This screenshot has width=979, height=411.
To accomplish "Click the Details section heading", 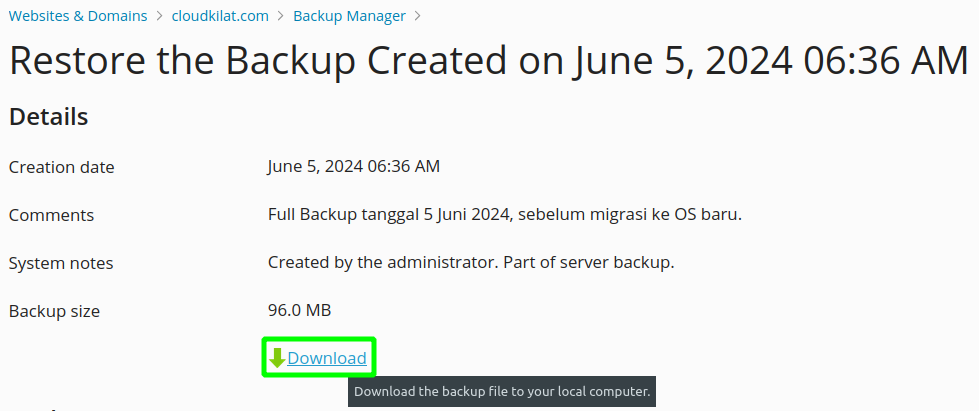I will (x=49, y=117).
